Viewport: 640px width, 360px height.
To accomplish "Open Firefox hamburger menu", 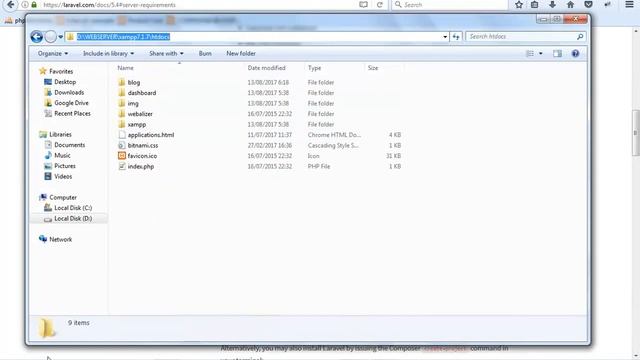I will pyautogui.click(x=629, y=5).
